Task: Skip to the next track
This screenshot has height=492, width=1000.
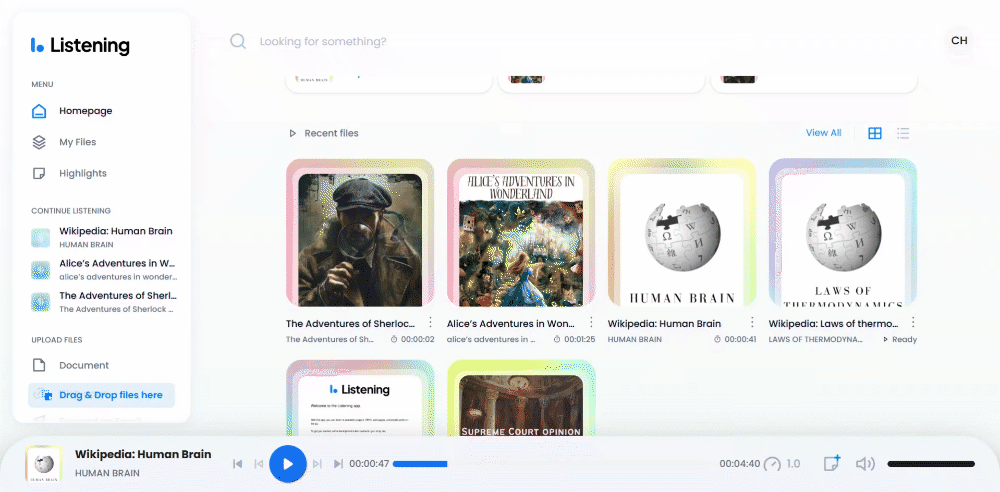Action: [x=338, y=464]
